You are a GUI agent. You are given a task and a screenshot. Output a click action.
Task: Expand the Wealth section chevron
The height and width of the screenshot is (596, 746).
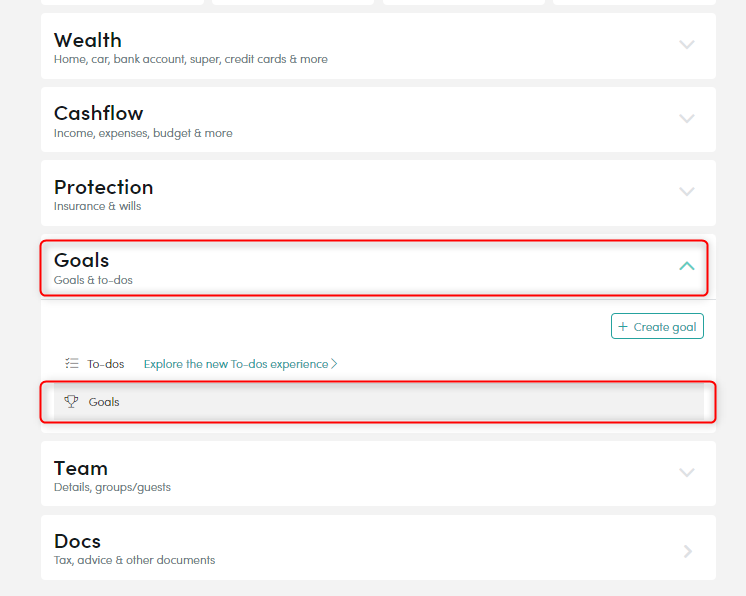[687, 45]
